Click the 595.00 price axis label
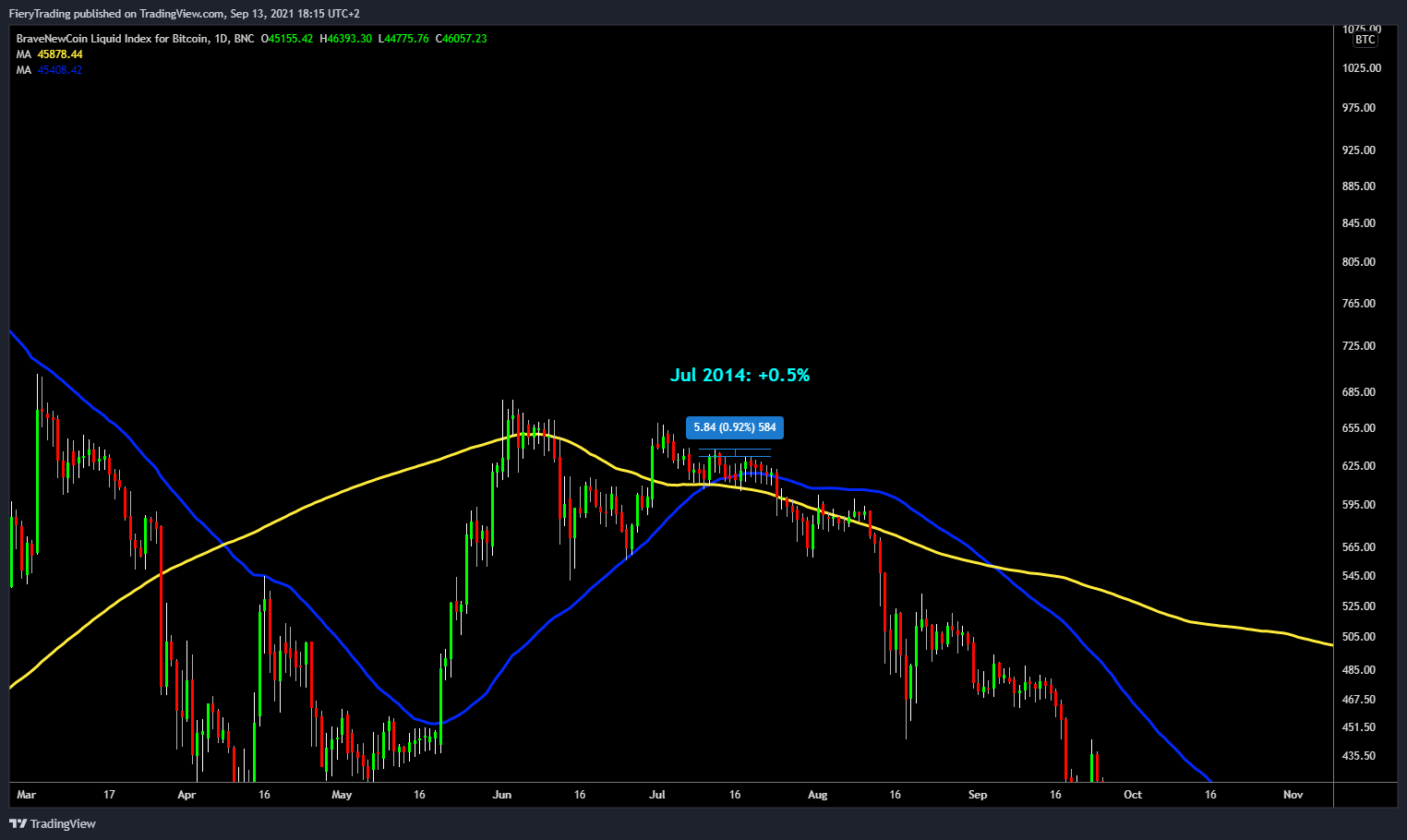Screen dimensions: 1407x840 1359,505
